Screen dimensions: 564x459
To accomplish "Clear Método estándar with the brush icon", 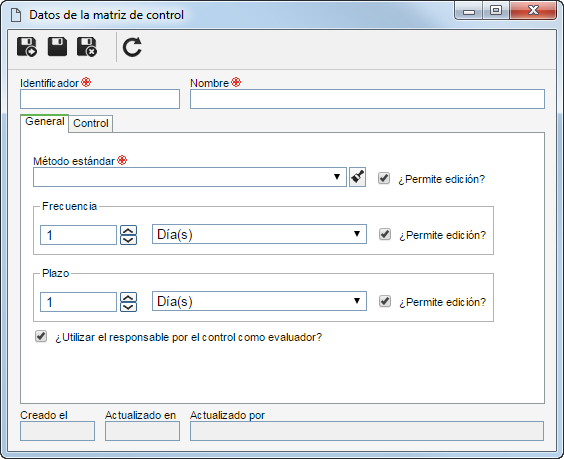I will 358,177.
